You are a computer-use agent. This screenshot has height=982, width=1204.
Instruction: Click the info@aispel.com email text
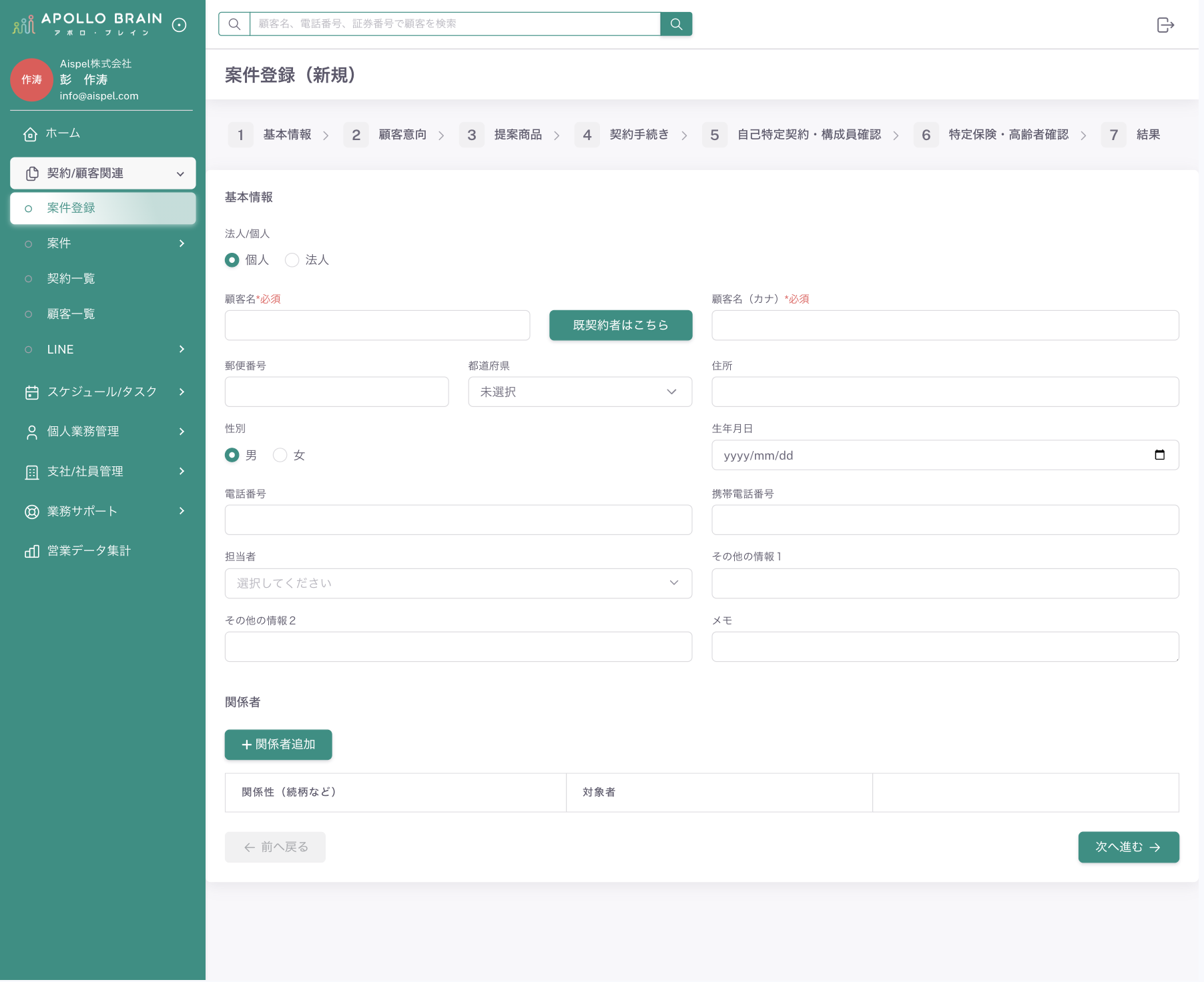(99, 96)
